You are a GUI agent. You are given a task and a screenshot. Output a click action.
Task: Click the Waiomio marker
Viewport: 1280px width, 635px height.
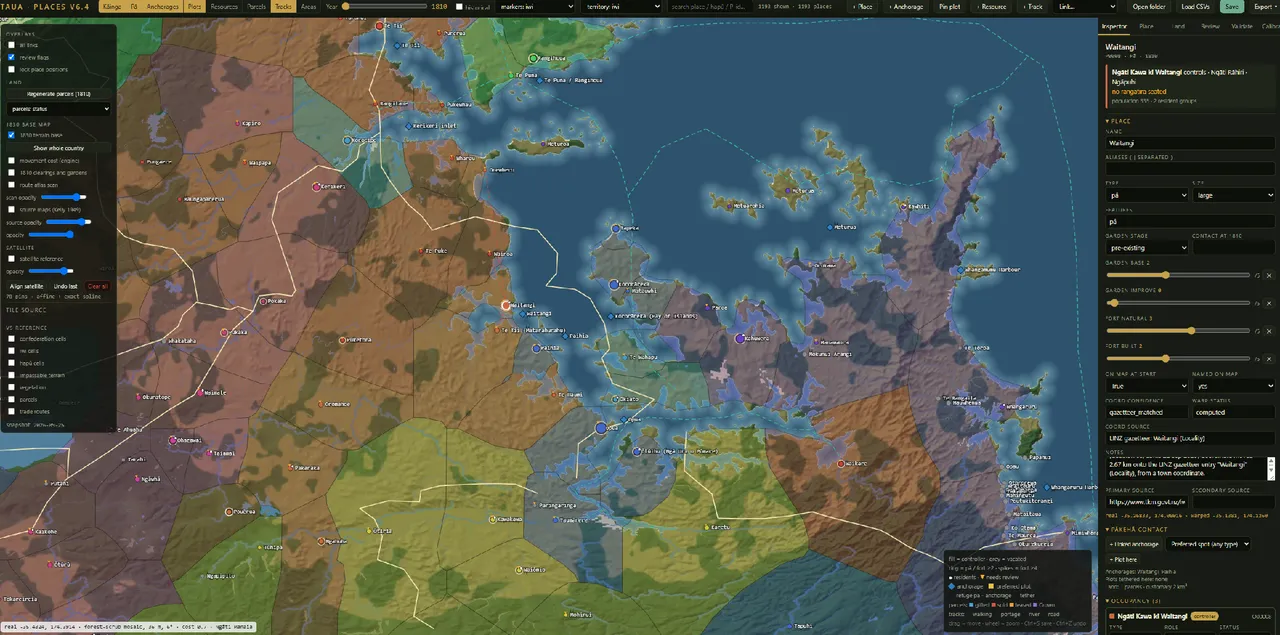518,569
